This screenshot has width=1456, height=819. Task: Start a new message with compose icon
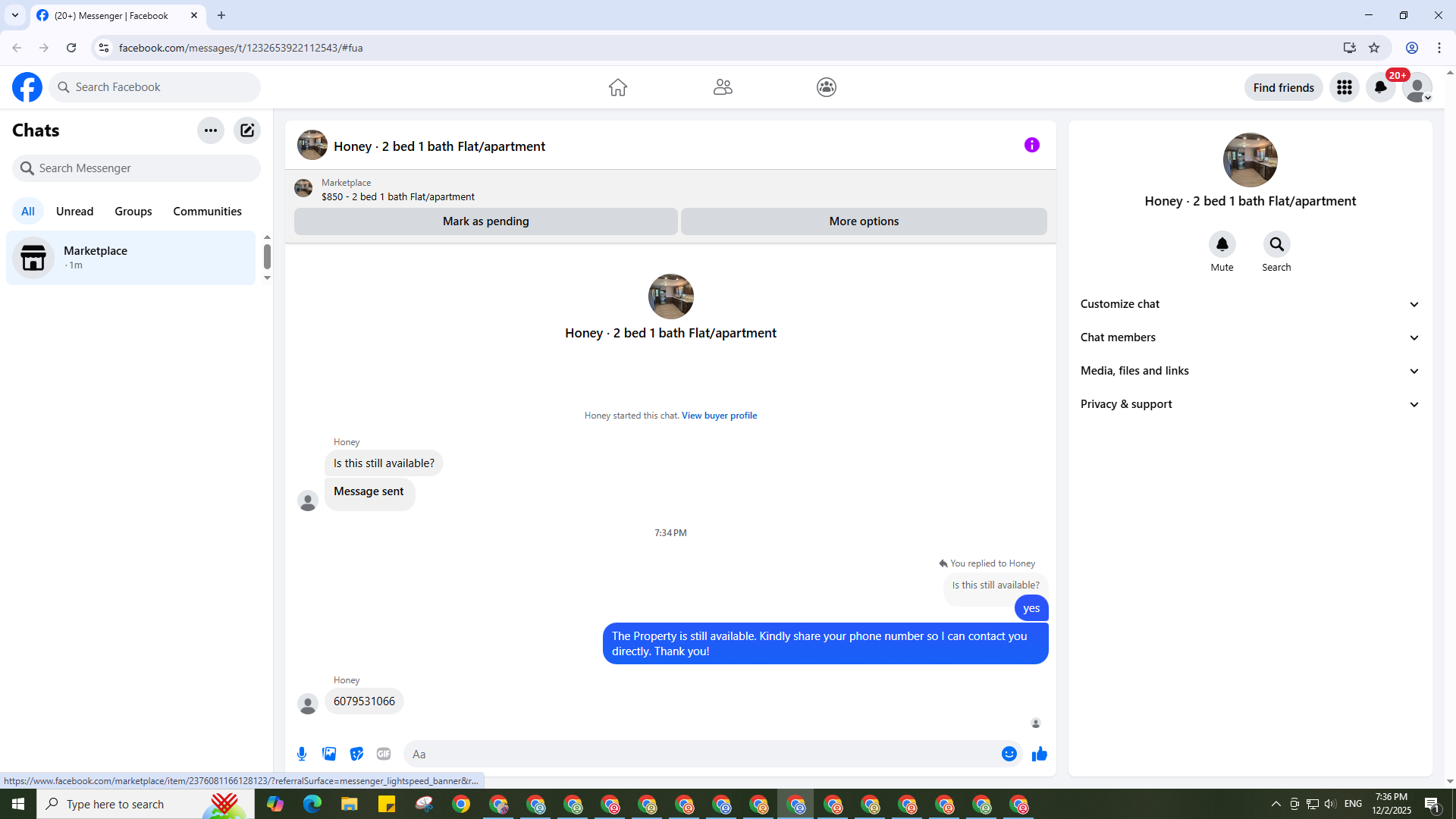247,130
